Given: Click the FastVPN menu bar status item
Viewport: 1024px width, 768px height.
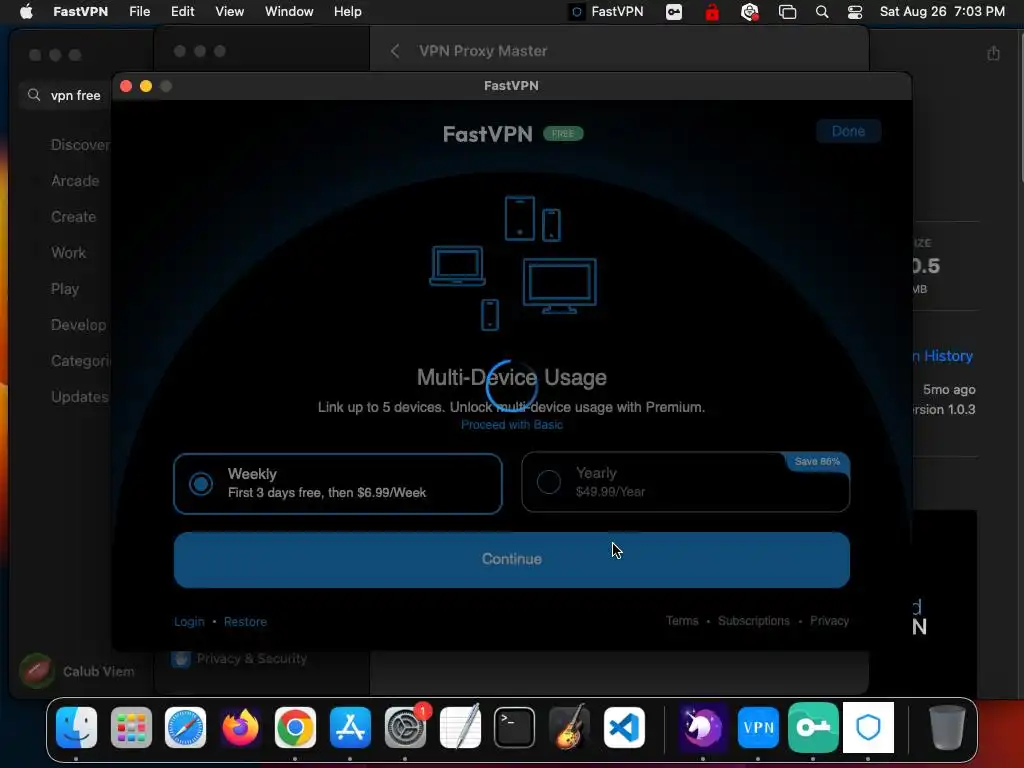Looking at the screenshot, I should [607, 12].
